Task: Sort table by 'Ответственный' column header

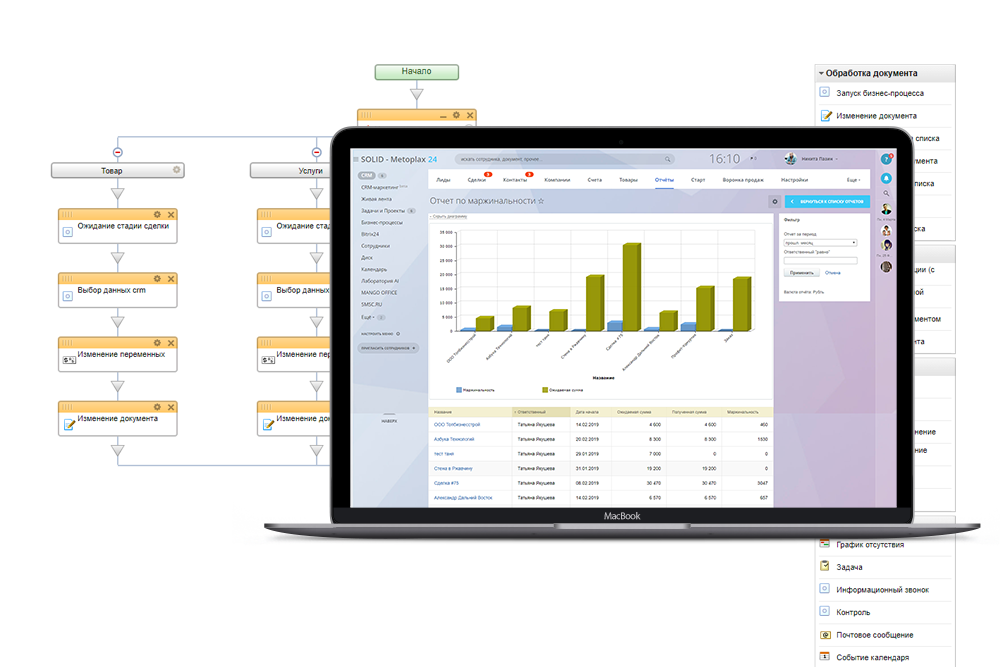Action: coord(541,412)
